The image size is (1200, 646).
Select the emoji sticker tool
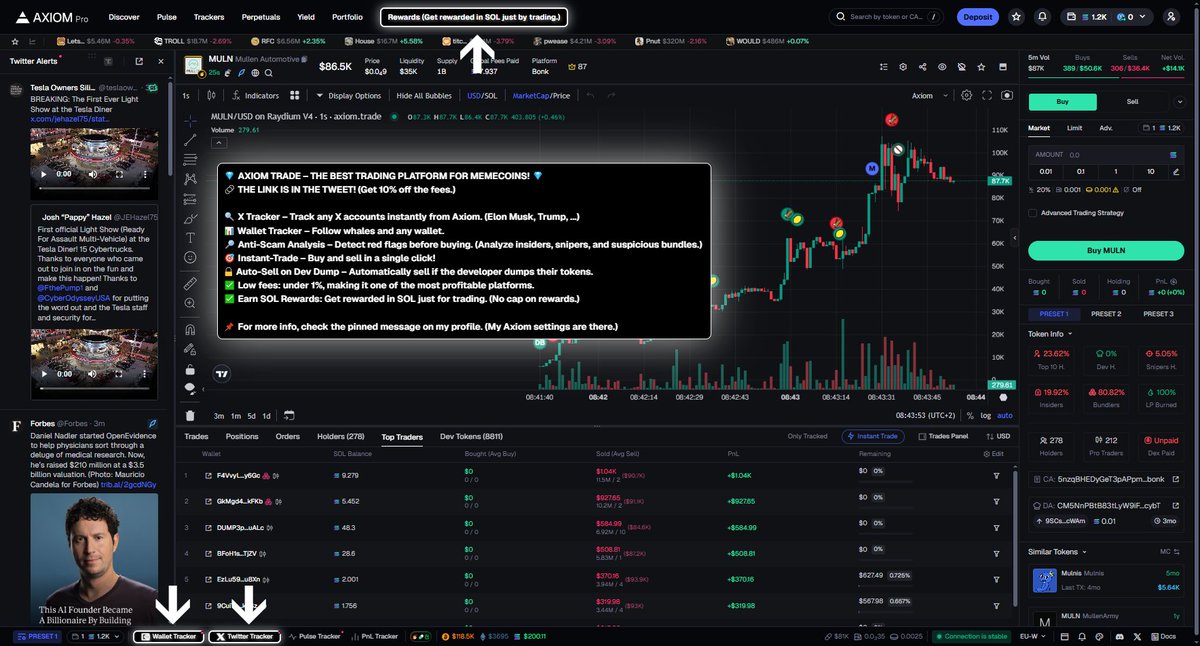point(190,257)
